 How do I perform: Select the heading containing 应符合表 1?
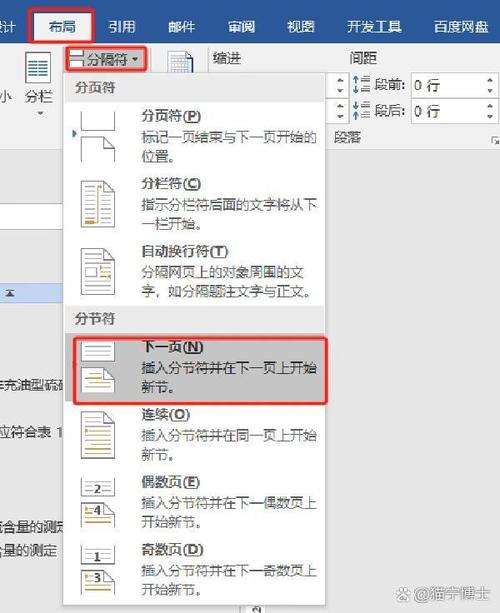click(31, 432)
